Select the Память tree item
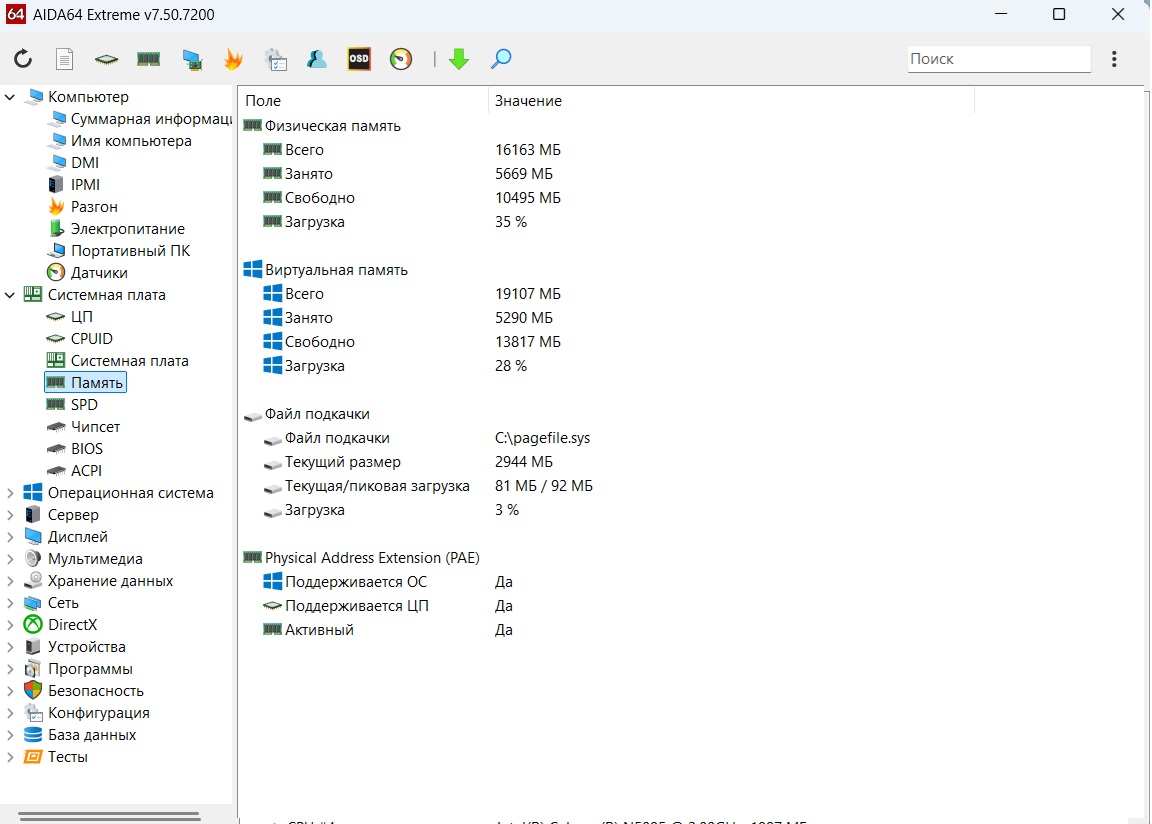Viewport: 1152px width, 824px height. [85, 383]
